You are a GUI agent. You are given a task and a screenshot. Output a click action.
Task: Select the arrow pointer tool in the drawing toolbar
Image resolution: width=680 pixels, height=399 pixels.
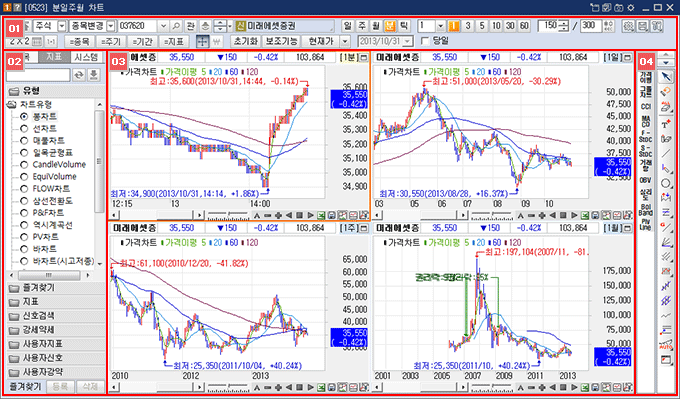[666, 78]
